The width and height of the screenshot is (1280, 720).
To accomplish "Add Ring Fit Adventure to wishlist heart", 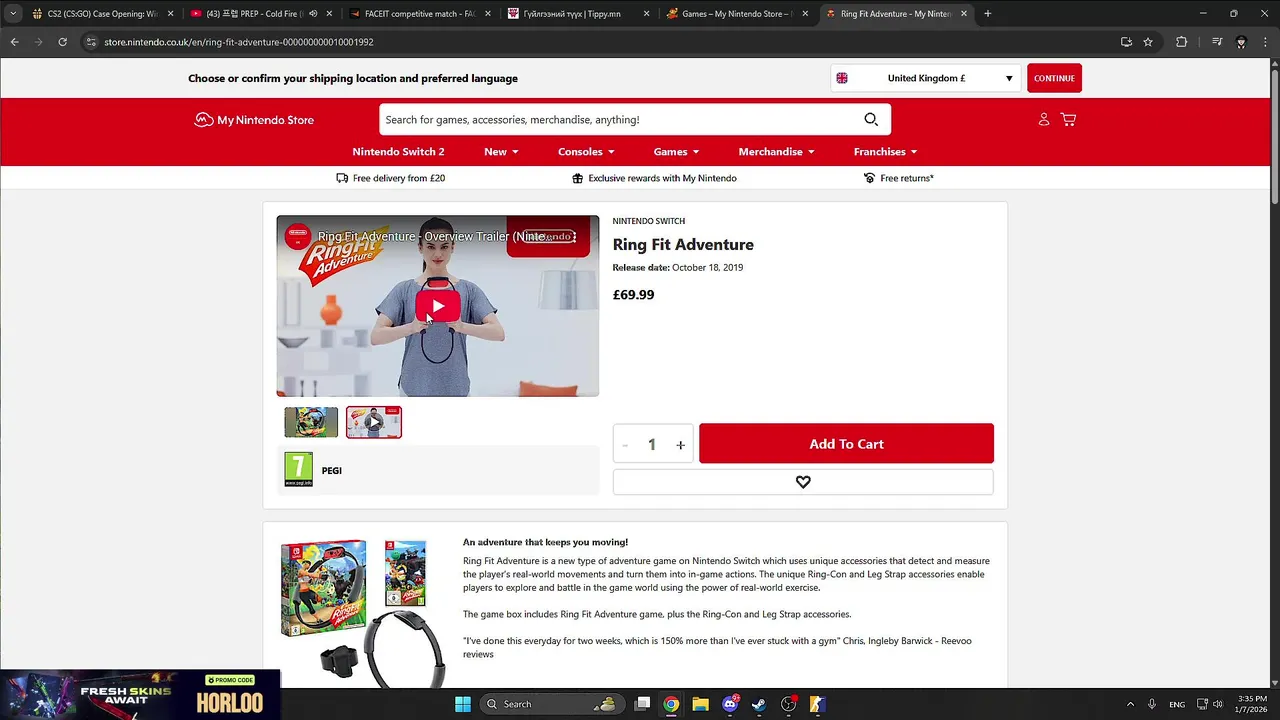I will [803, 482].
